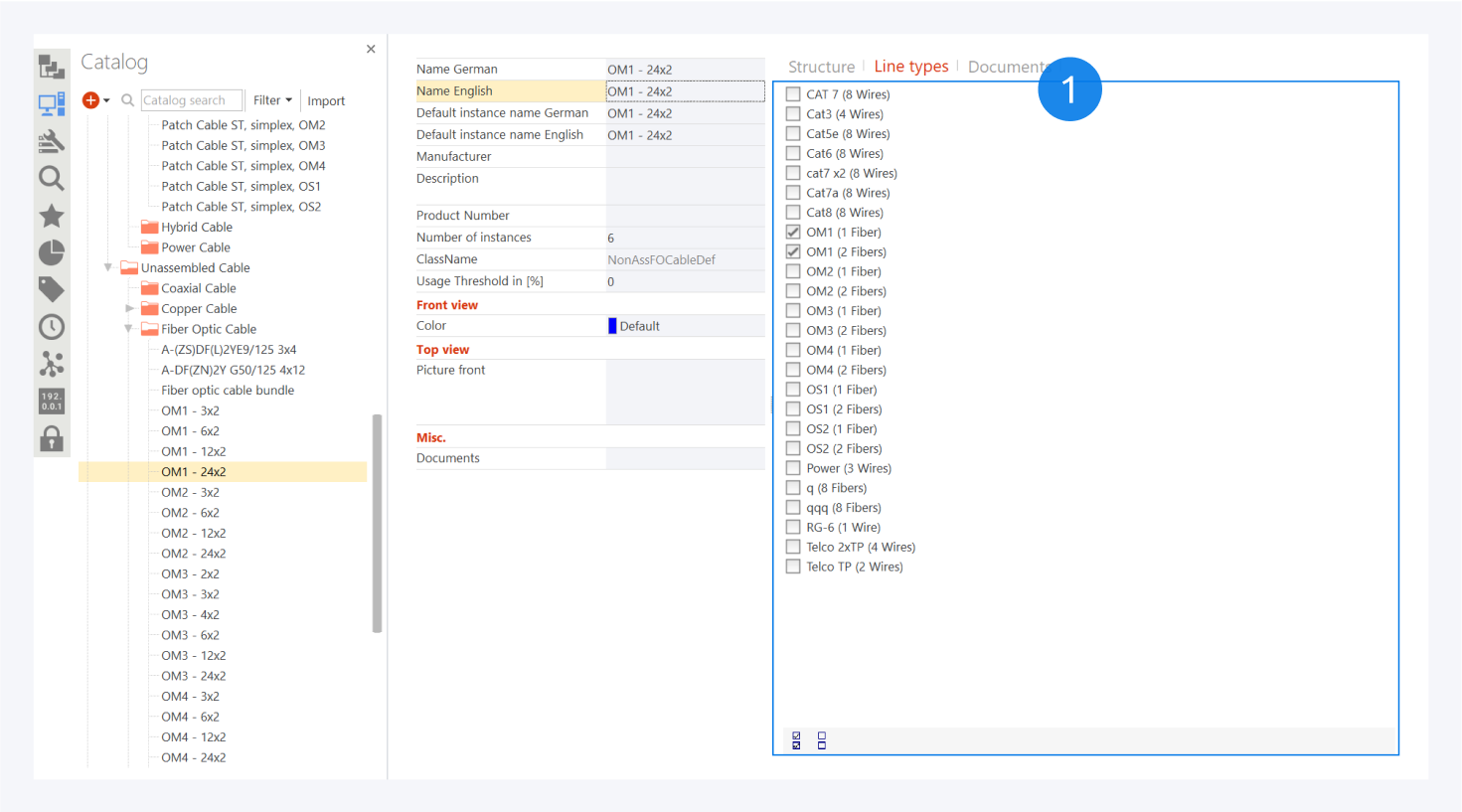Image resolution: width=1462 pixels, height=812 pixels.
Task: Click the blue Default color swatch
Action: (x=612, y=326)
